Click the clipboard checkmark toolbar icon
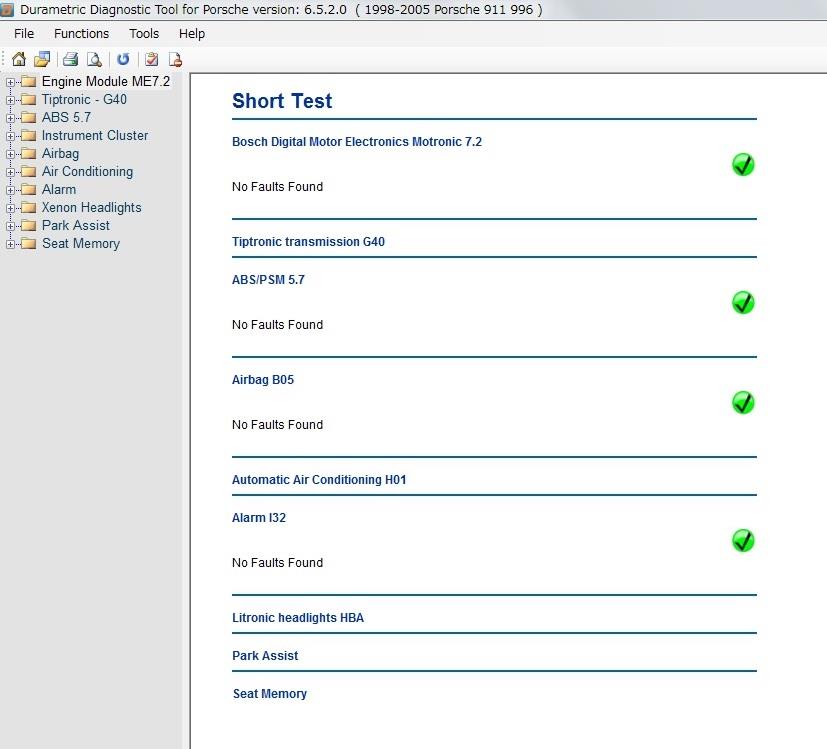The height and width of the screenshot is (749, 827). pyautogui.click(x=152, y=59)
